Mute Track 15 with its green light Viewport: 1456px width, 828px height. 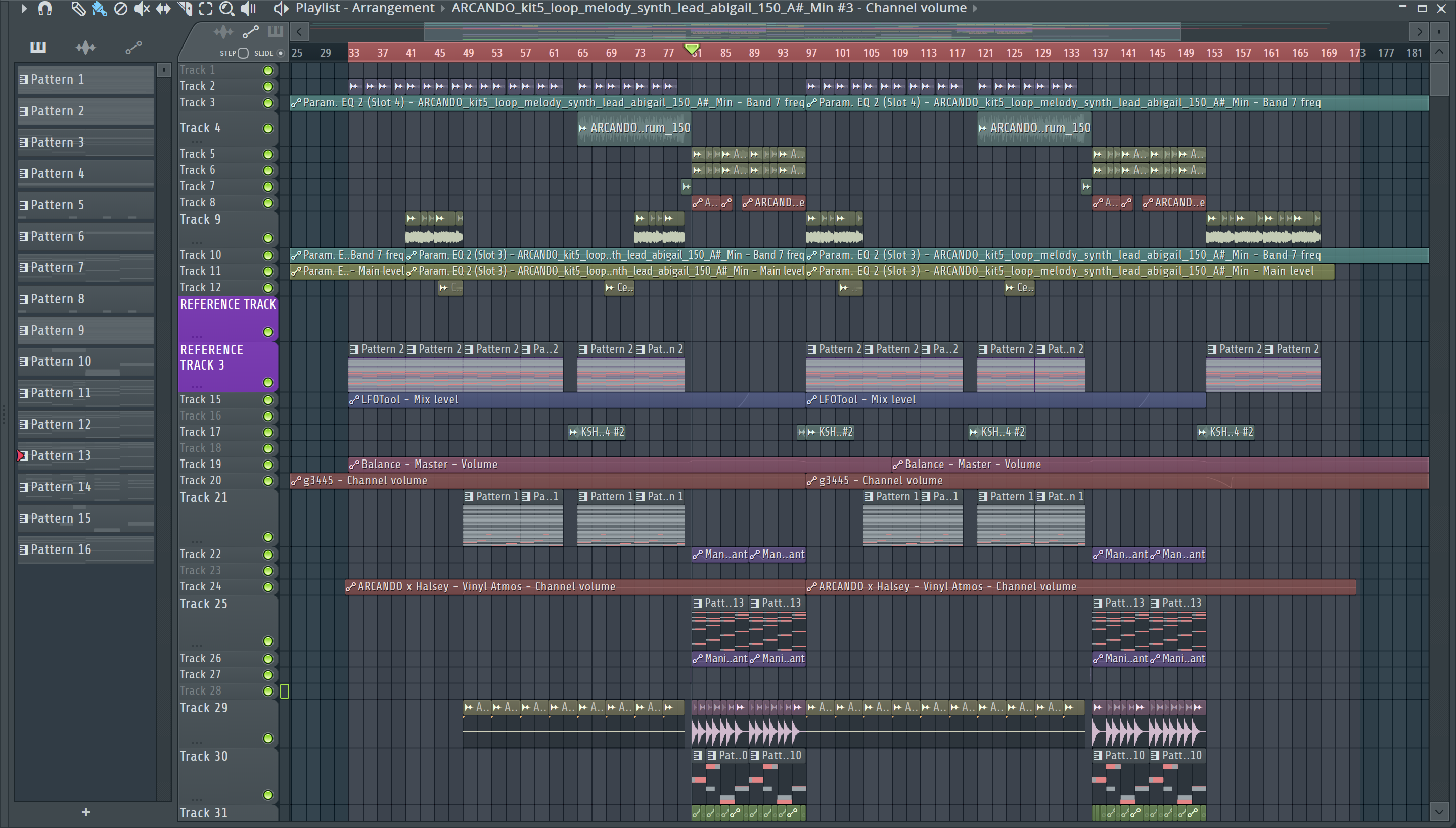[268, 400]
